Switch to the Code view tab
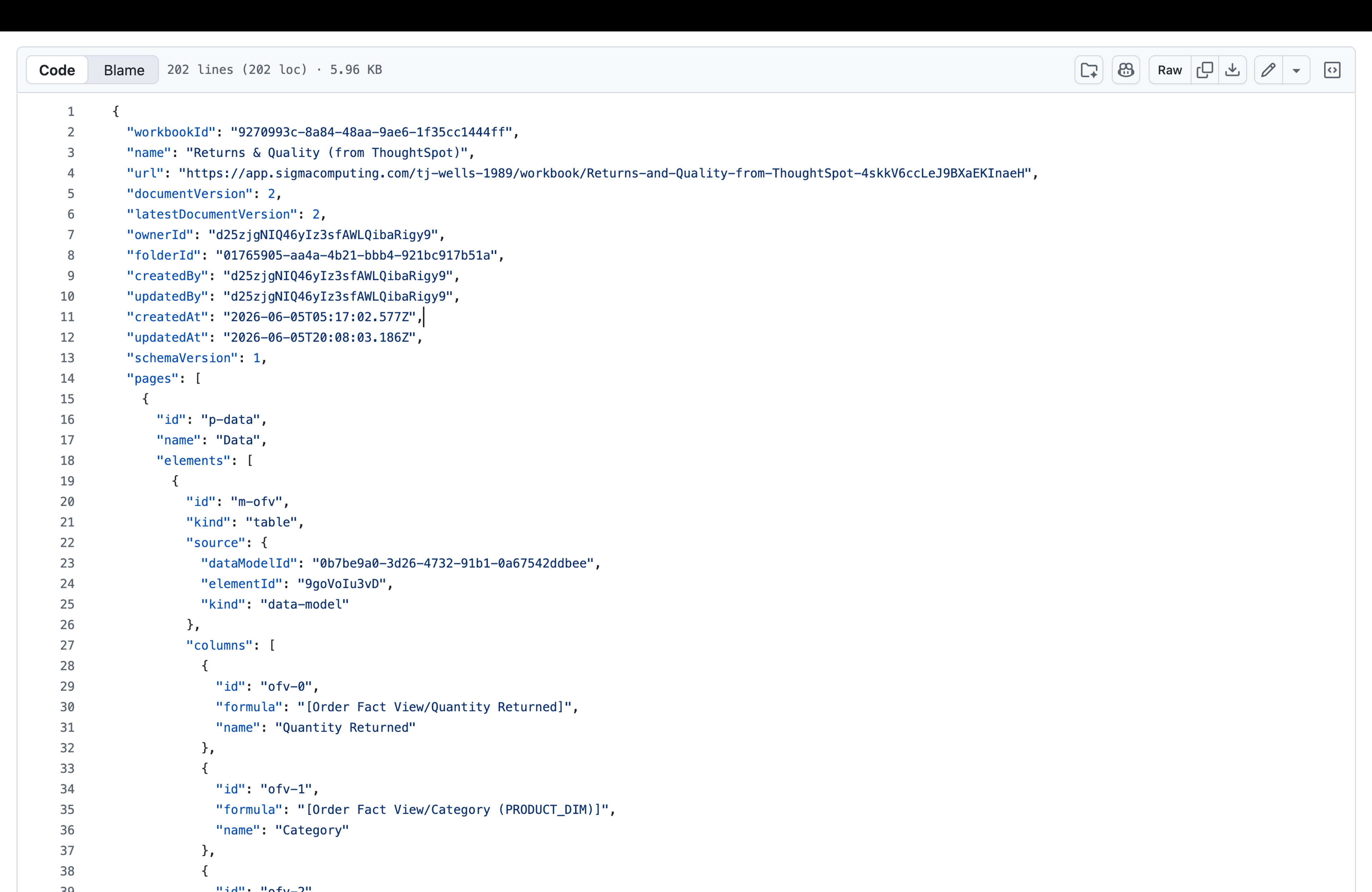Screen dimensions: 1372x892 (57, 70)
